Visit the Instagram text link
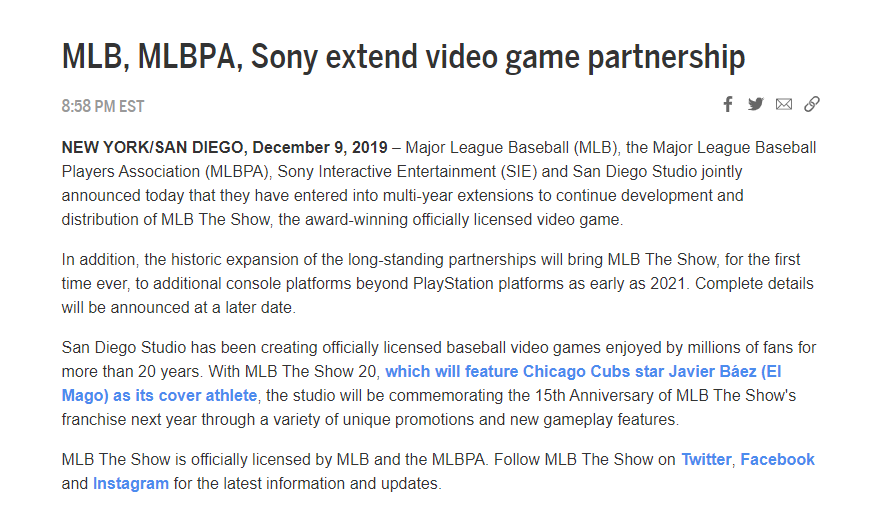880x511 pixels. pos(130,484)
